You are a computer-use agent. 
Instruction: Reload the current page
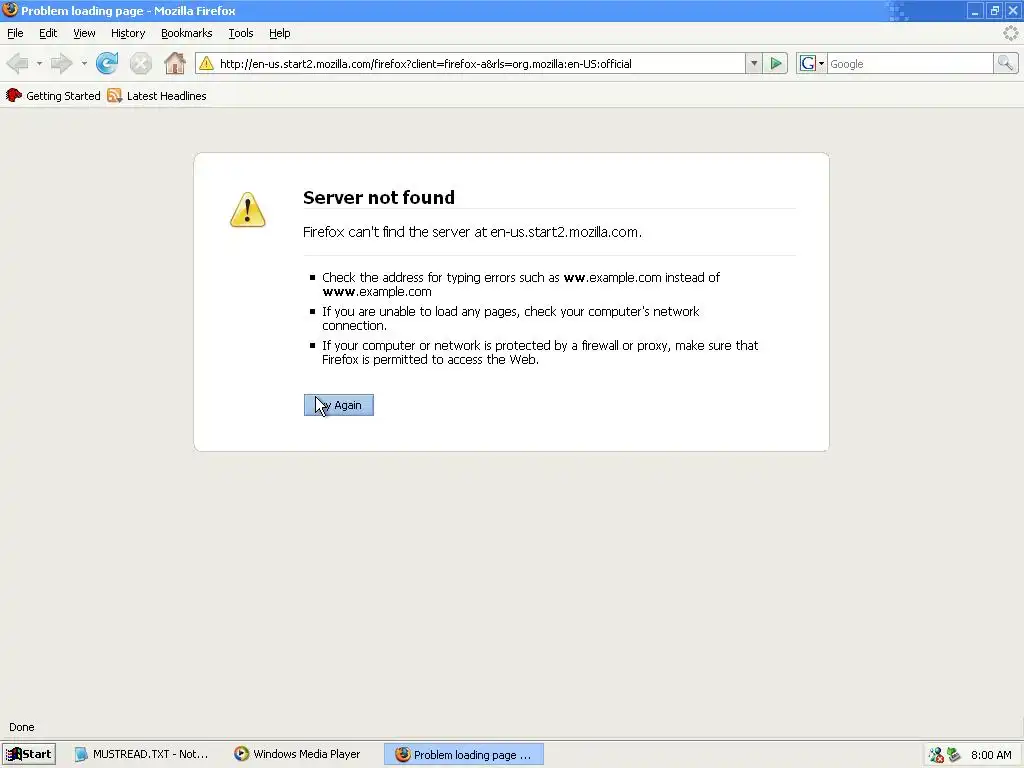click(x=107, y=63)
